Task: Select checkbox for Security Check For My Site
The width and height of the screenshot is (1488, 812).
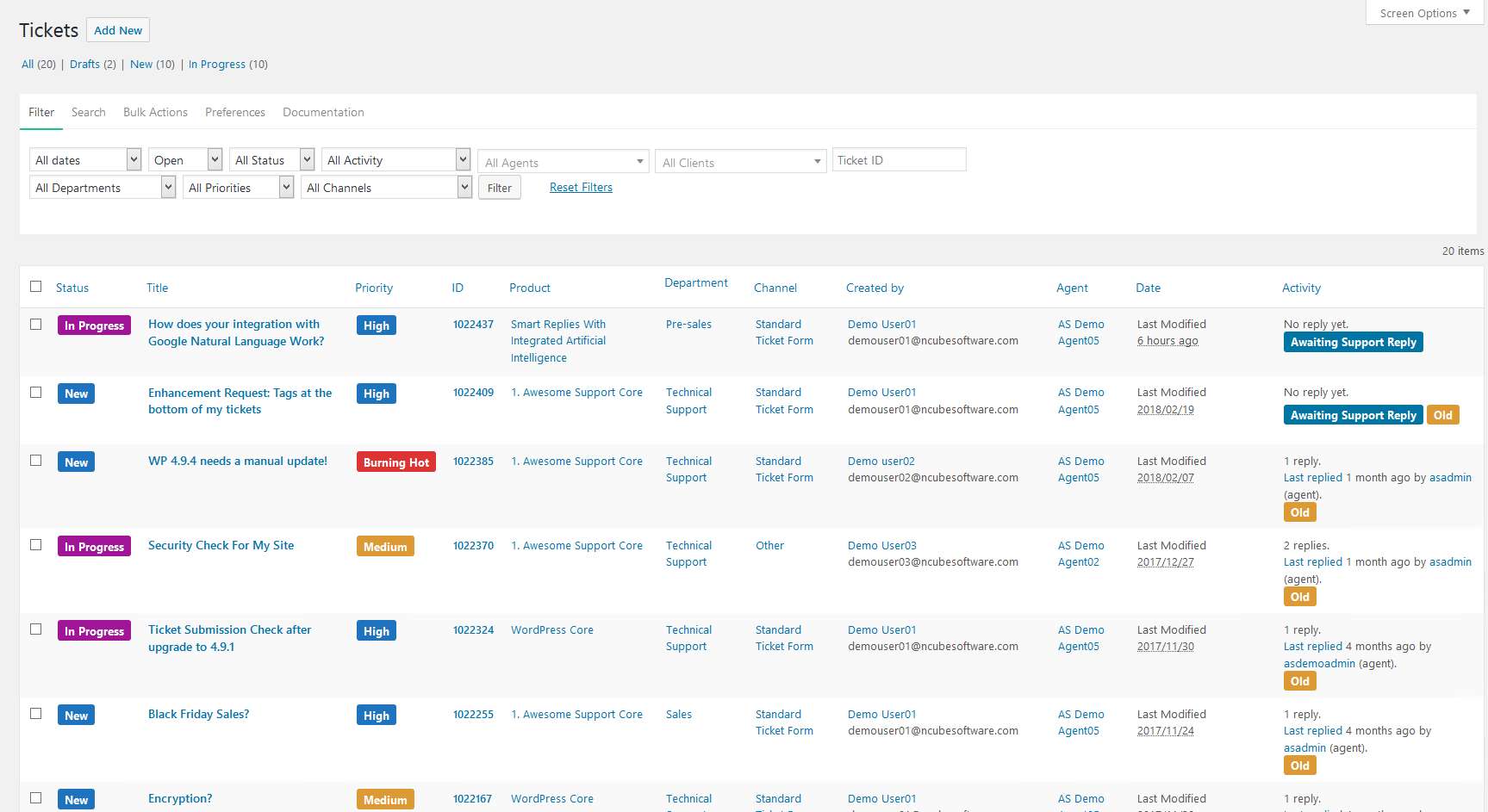Action: pos(36,545)
